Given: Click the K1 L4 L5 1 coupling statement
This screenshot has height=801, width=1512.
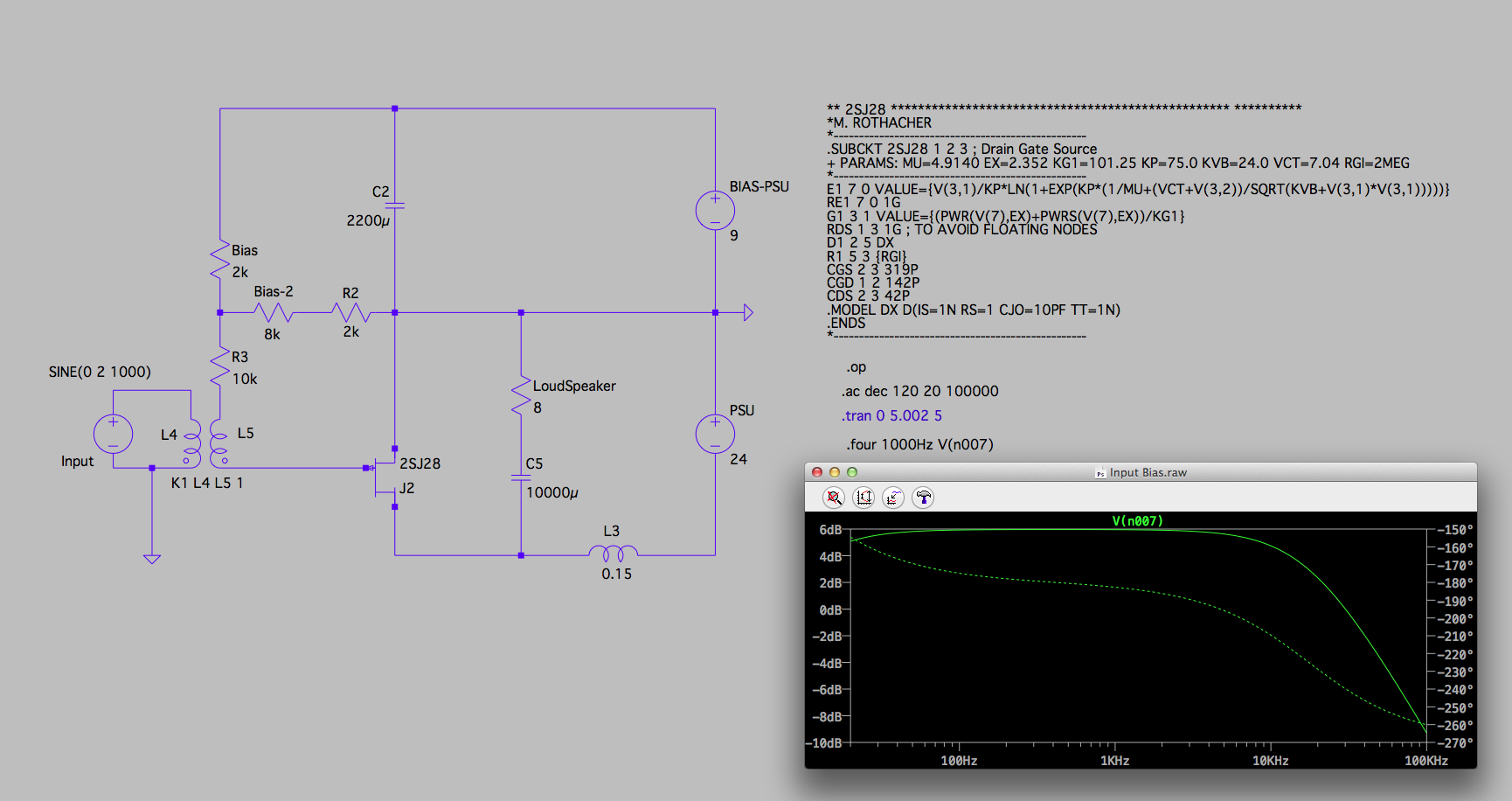Looking at the screenshot, I should [207, 483].
